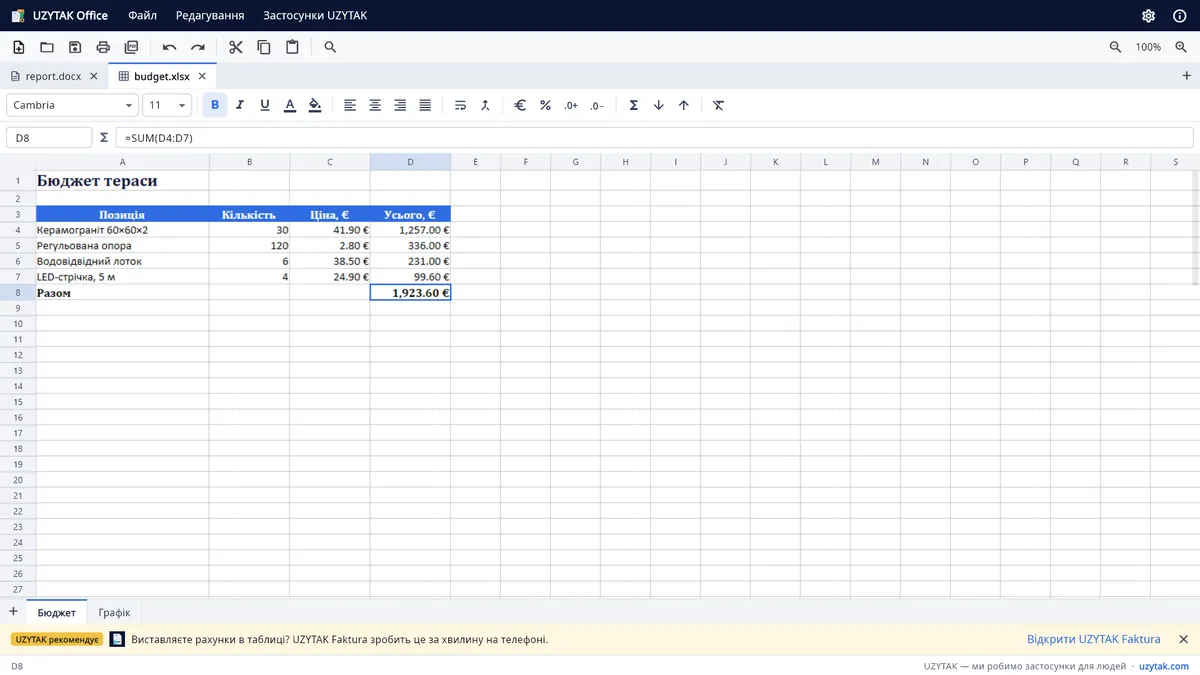Open find and search tool
Viewport: 1200px width, 675px height.
click(330, 47)
